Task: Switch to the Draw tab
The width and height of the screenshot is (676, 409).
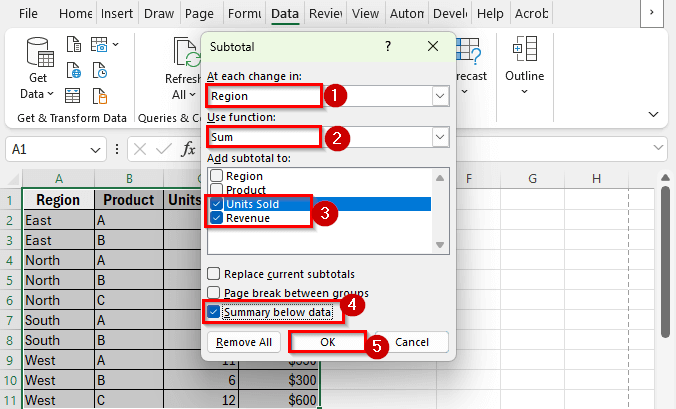Action: click(159, 14)
